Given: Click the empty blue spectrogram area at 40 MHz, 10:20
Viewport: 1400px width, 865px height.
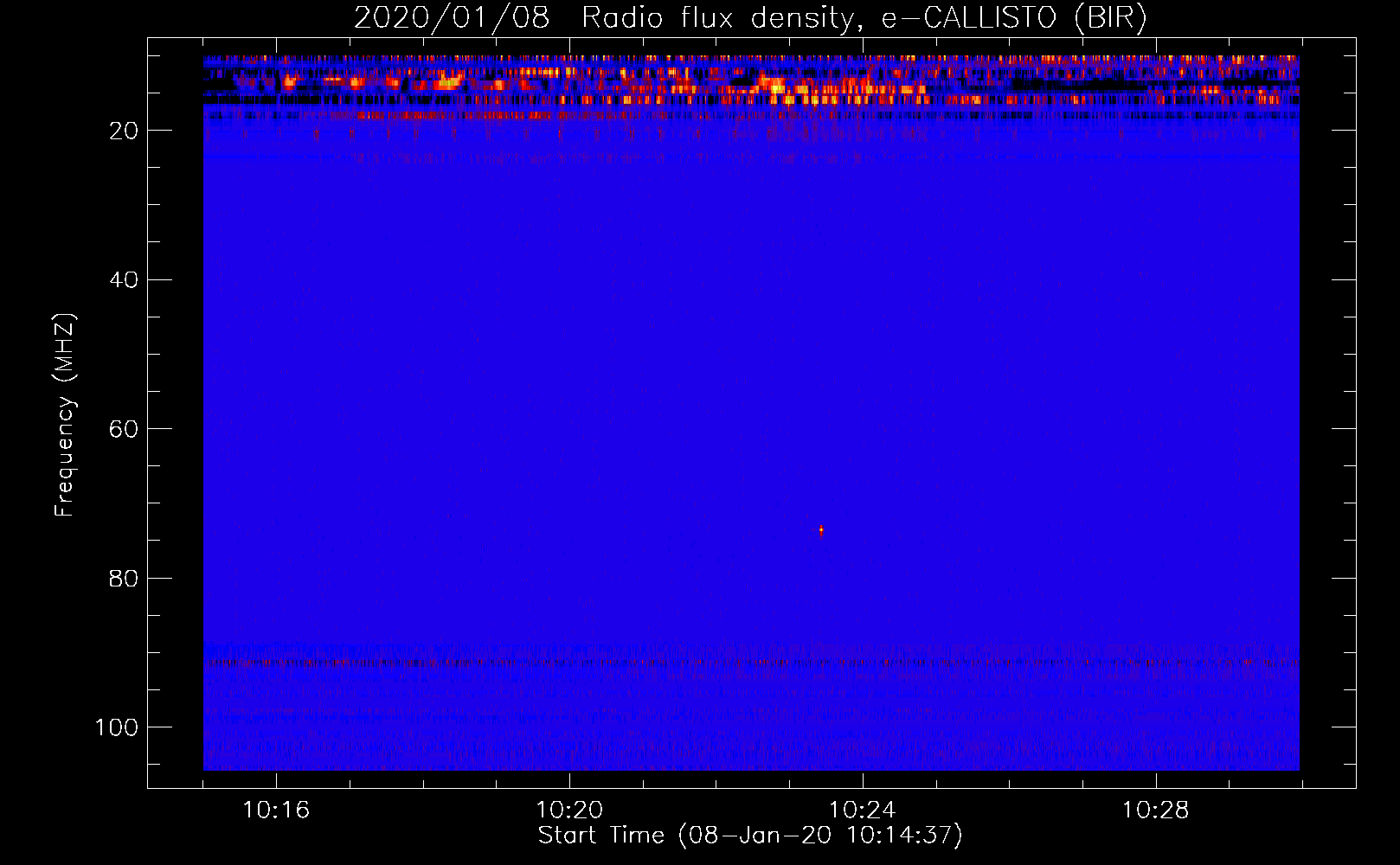Looking at the screenshot, I should point(568,280).
